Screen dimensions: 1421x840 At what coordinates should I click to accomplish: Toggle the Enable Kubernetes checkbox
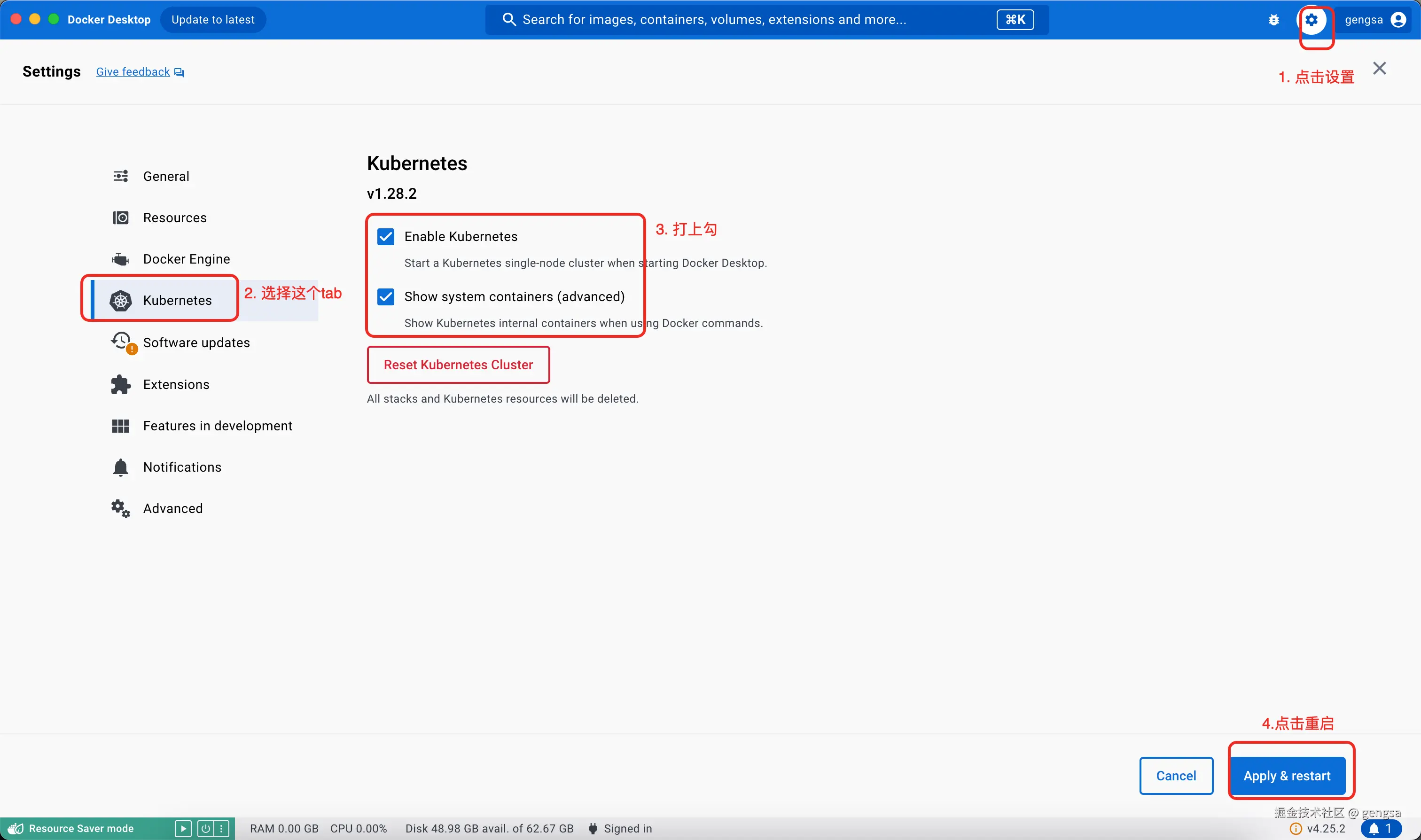click(385, 237)
